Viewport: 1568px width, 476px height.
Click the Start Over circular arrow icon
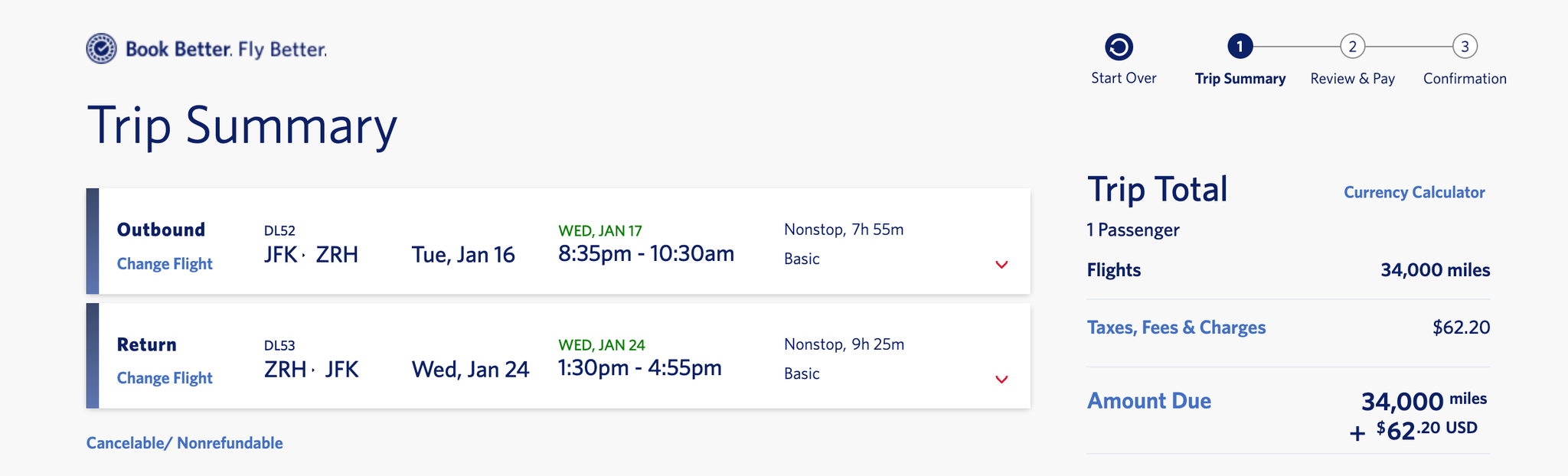click(x=1119, y=46)
